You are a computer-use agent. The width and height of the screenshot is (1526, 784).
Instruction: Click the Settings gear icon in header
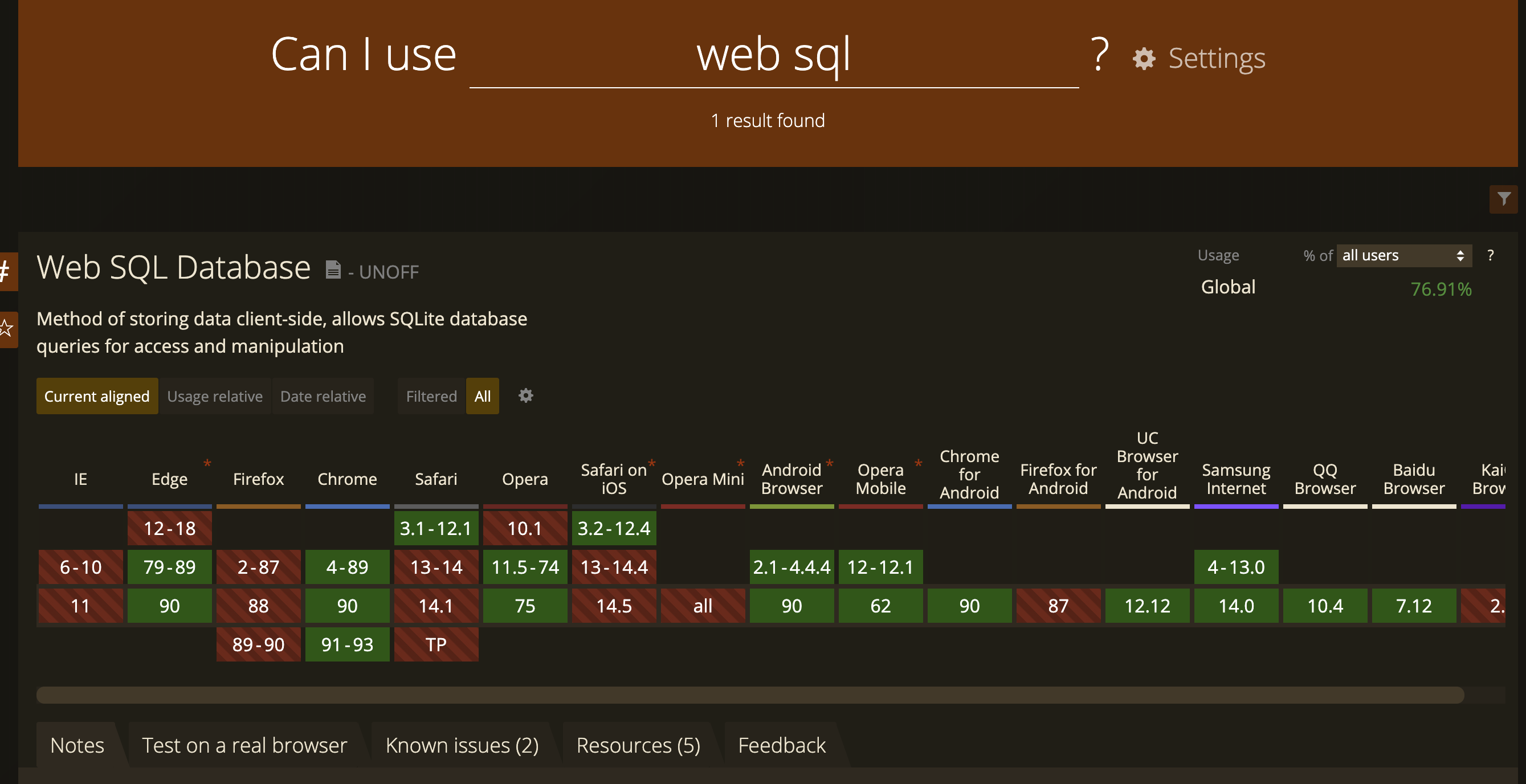point(1143,59)
